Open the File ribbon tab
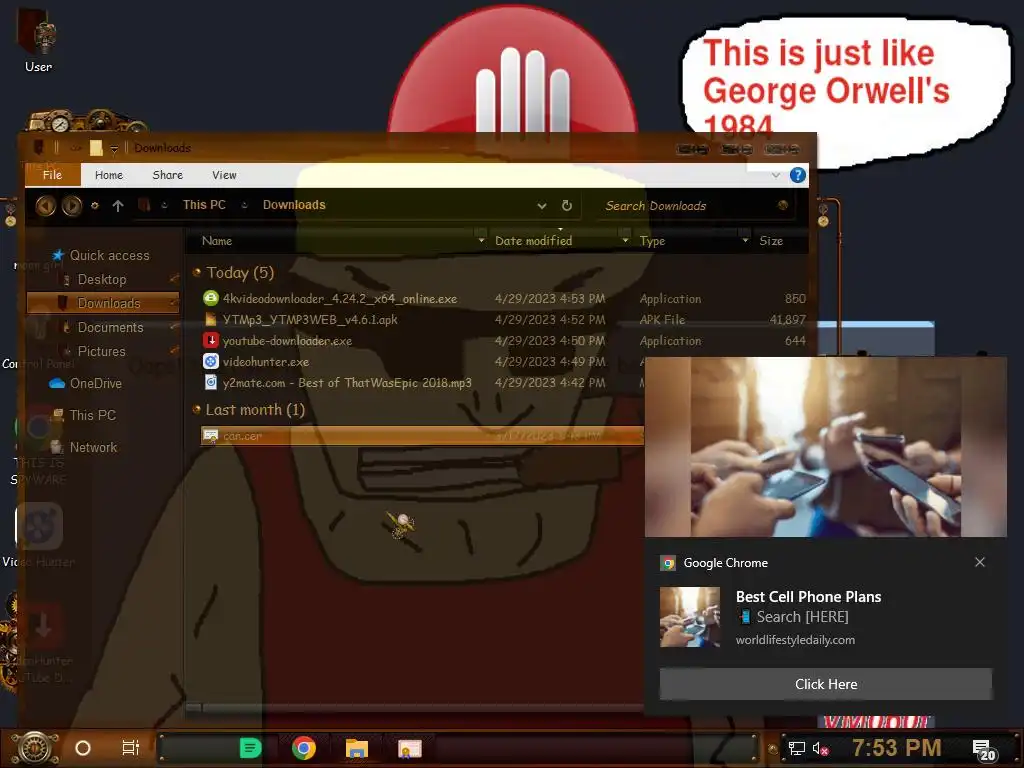 [52, 175]
